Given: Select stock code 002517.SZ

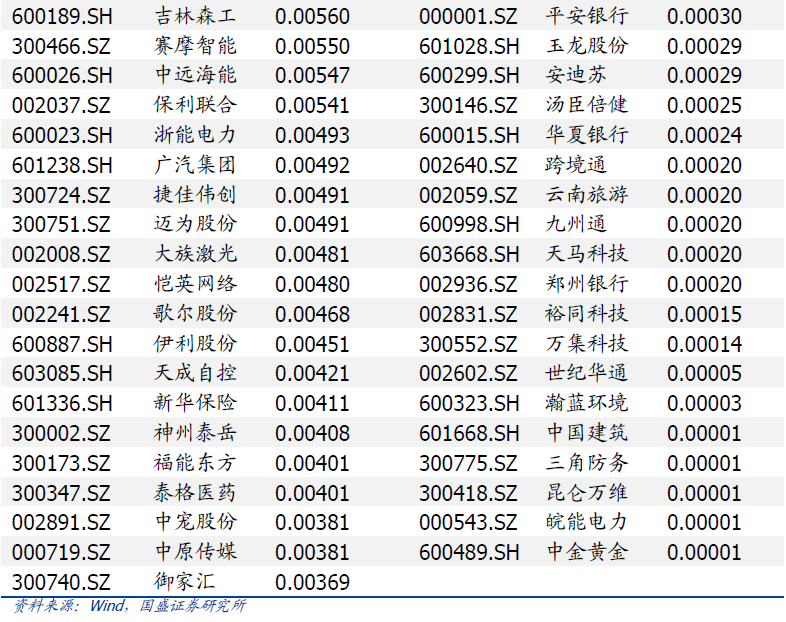Looking at the screenshot, I should click(61, 284).
